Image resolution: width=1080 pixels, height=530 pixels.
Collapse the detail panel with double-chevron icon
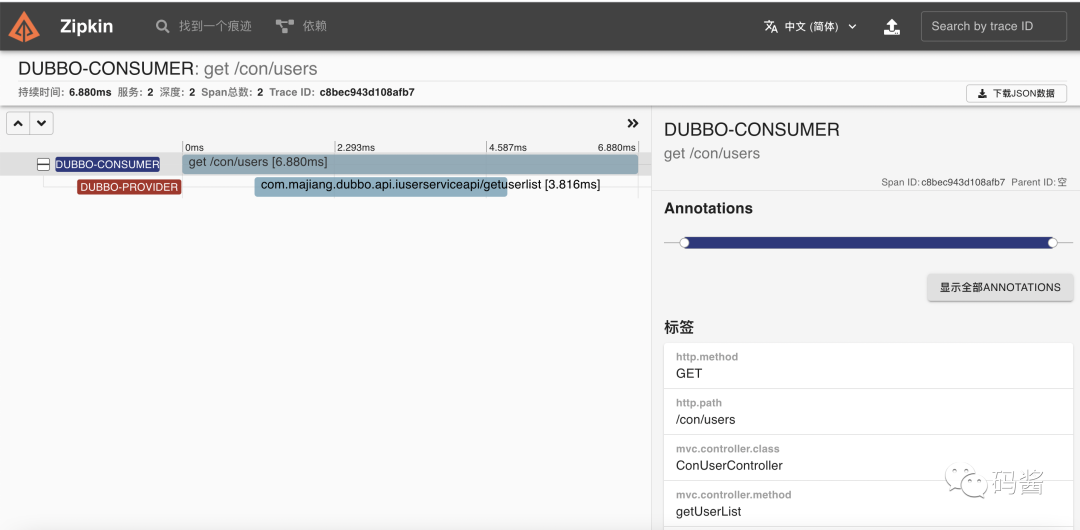(633, 123)
